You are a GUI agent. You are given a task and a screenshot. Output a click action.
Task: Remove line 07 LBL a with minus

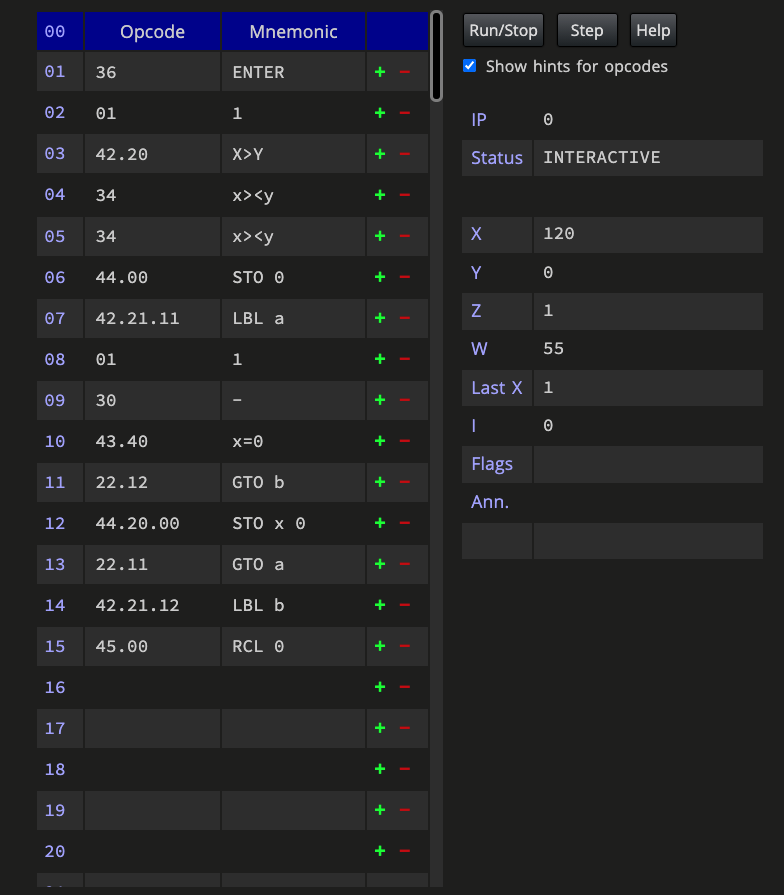405,318
